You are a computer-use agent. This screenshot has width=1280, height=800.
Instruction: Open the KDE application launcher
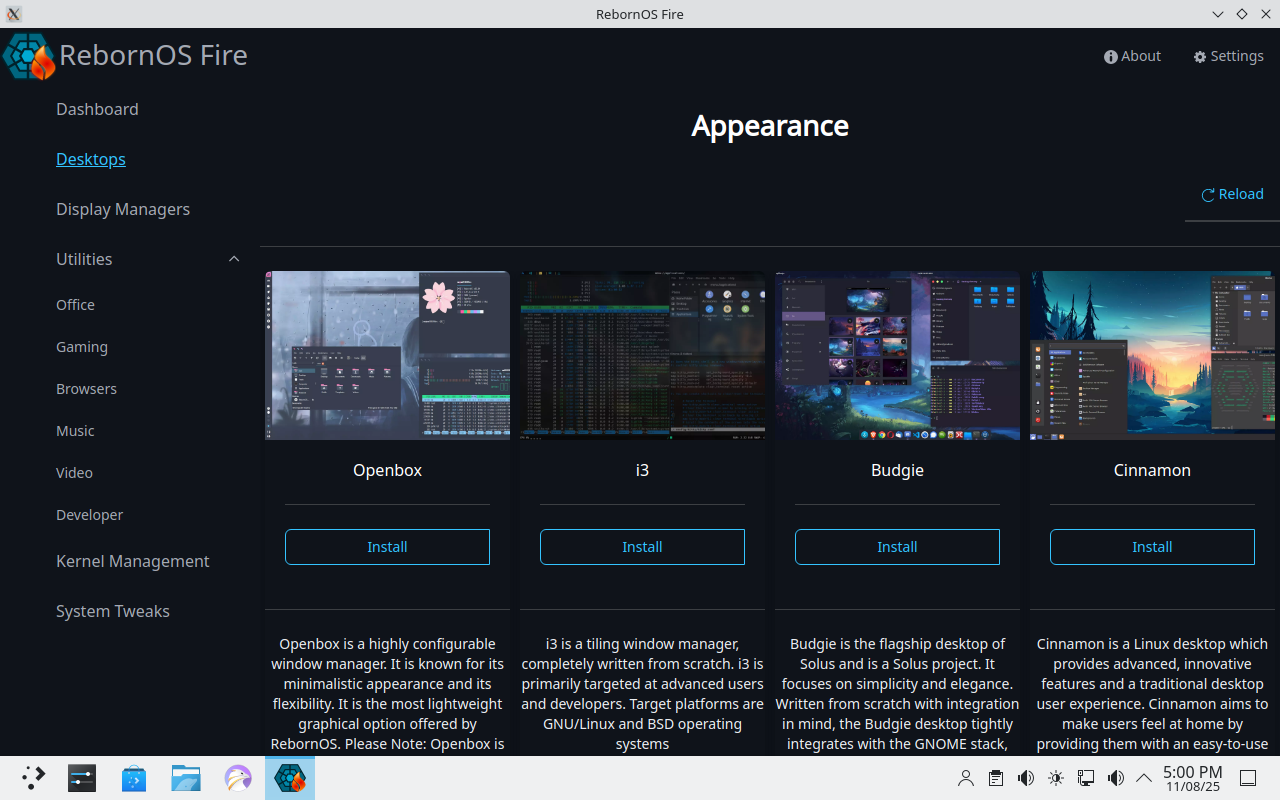pos(34,778)
